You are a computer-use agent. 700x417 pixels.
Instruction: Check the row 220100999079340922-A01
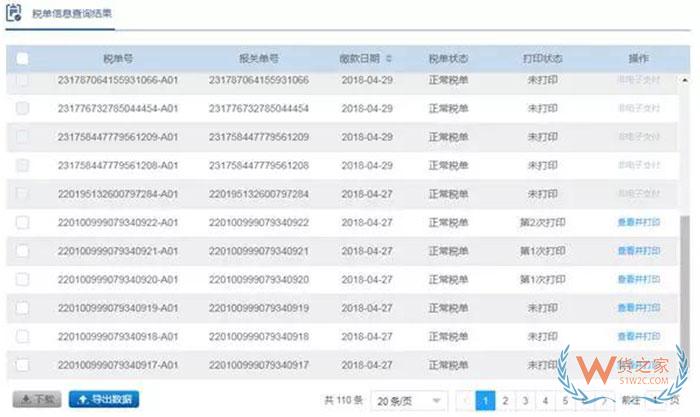coord(22,222)
